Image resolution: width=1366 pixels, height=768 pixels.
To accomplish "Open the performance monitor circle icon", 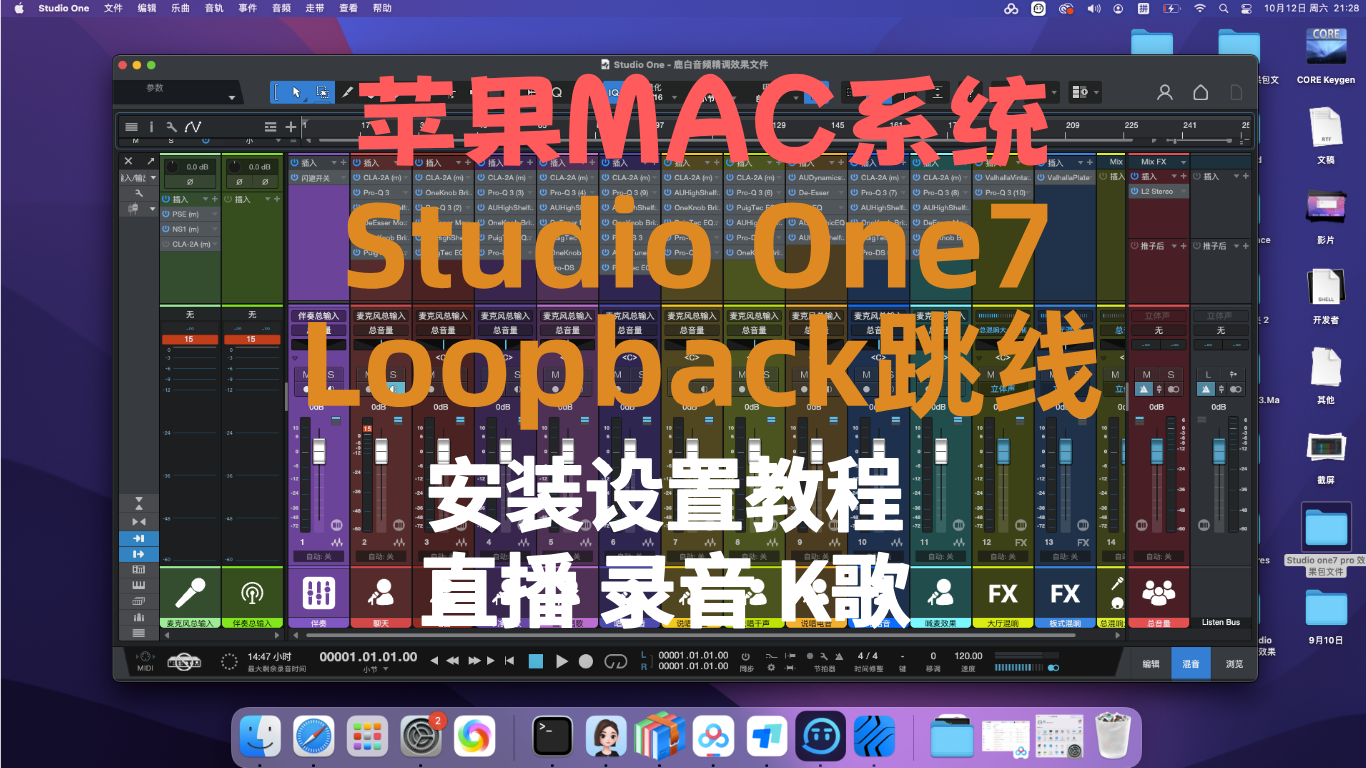I will coord(229,661).
